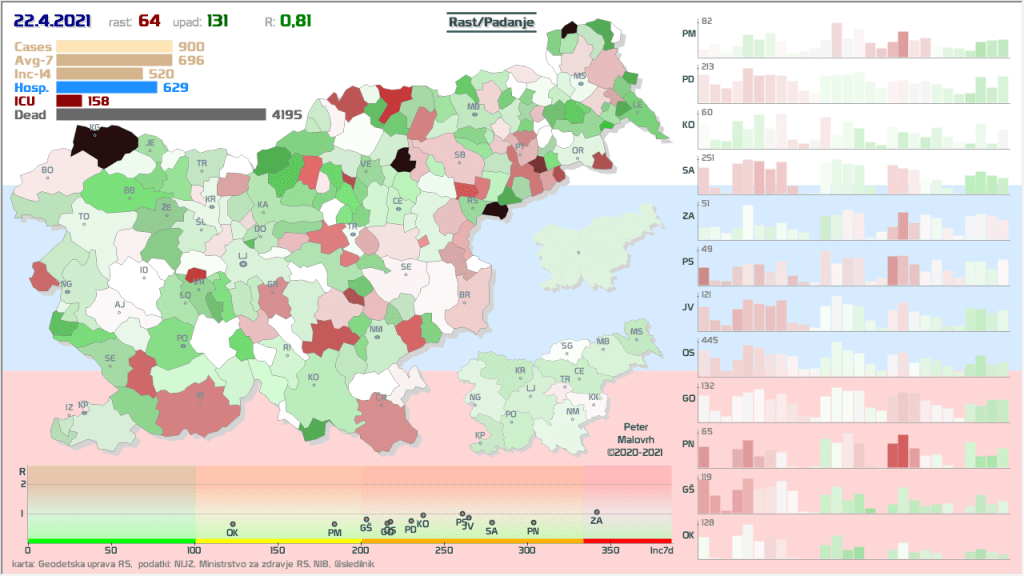Pick the TO town marker on the map
The image size is (1024, 576).
click(84, 217)
